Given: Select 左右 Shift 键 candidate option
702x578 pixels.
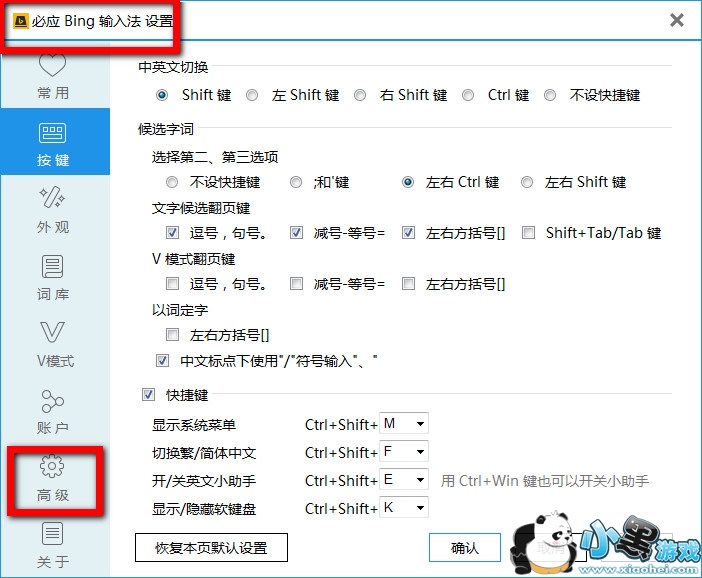Looking at the screenshot, I should (527, 182).
